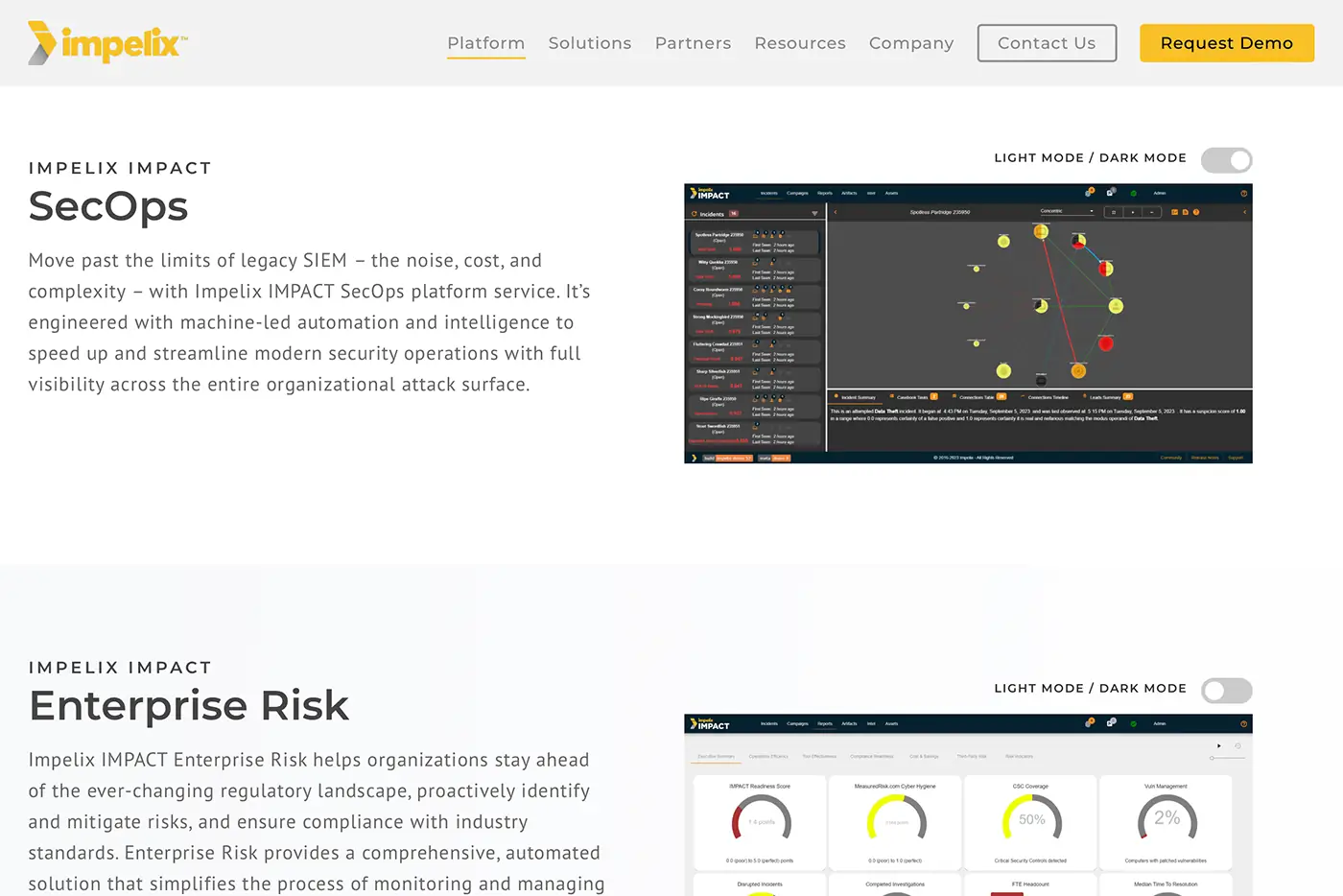Click the IMPELIX IMPACT label above SecOps
1343x896 pixels.
120,168
